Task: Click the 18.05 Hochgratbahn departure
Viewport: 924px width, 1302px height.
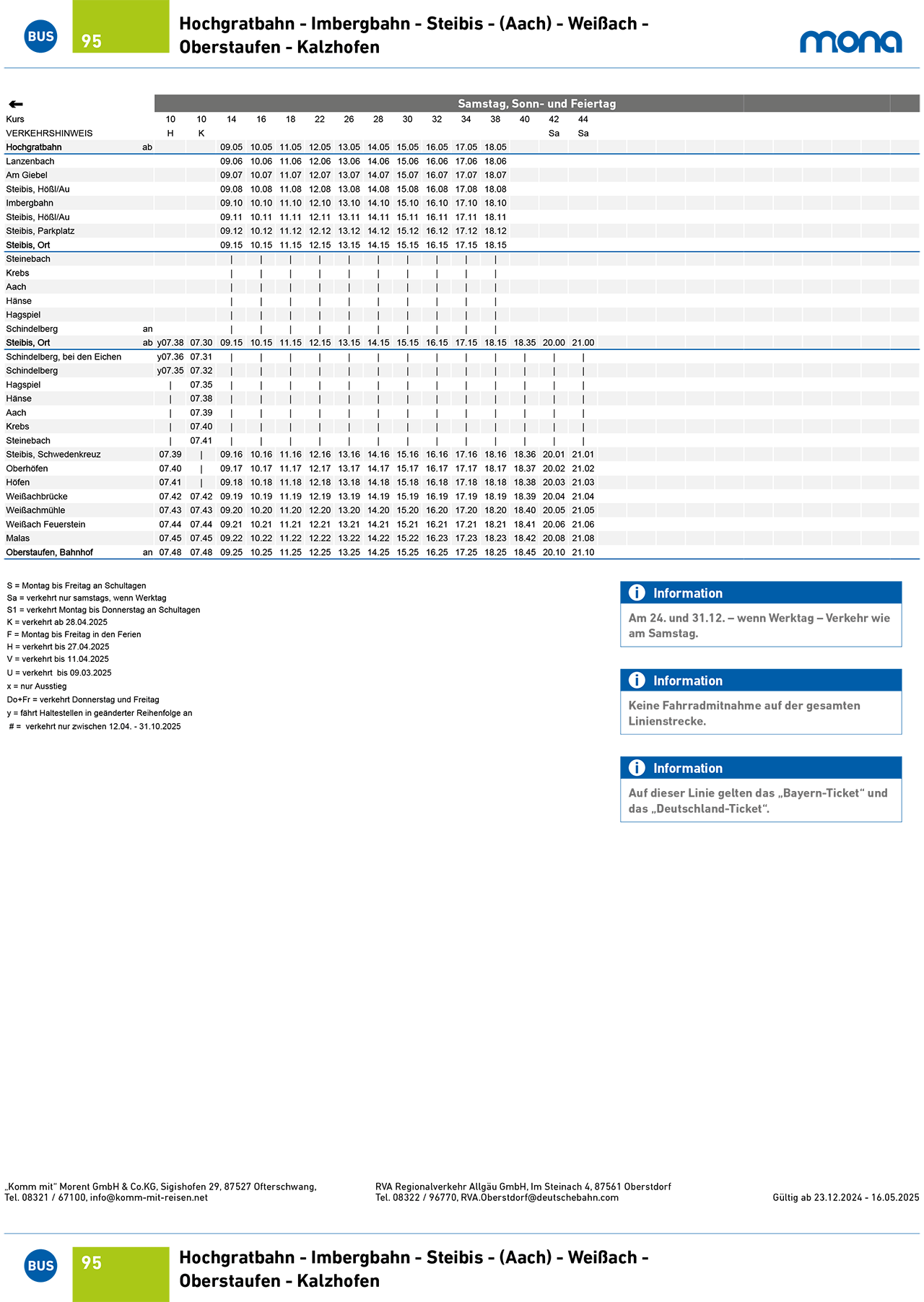Action: 496,147
